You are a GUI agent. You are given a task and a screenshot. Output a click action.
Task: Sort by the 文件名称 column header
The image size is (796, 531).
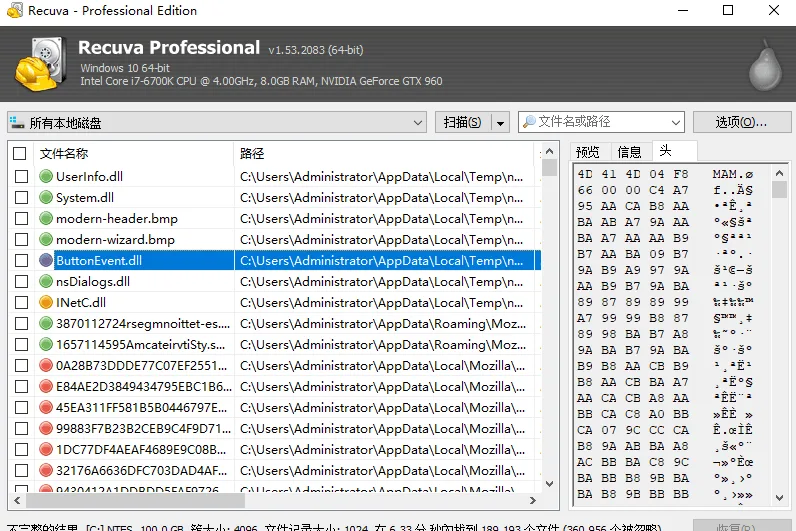tap(134, 153)
